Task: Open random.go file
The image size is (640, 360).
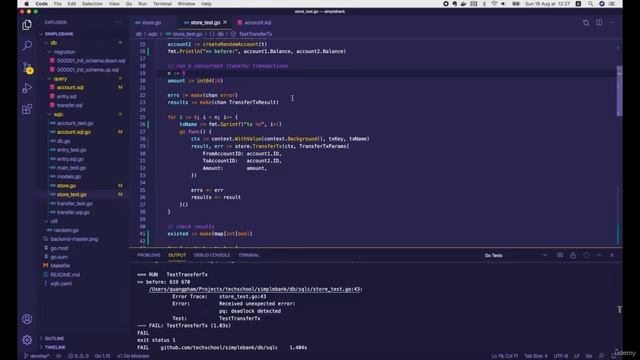Action: (66, 230)
